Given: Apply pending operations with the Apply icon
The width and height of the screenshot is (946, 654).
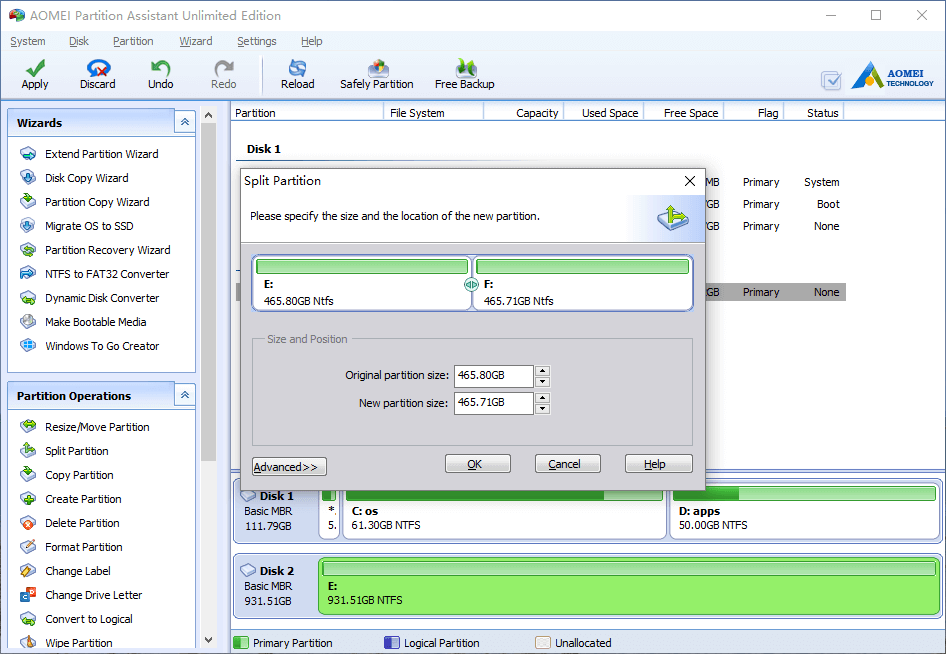Looking at the screenshot, I should (x=35, y=68).
